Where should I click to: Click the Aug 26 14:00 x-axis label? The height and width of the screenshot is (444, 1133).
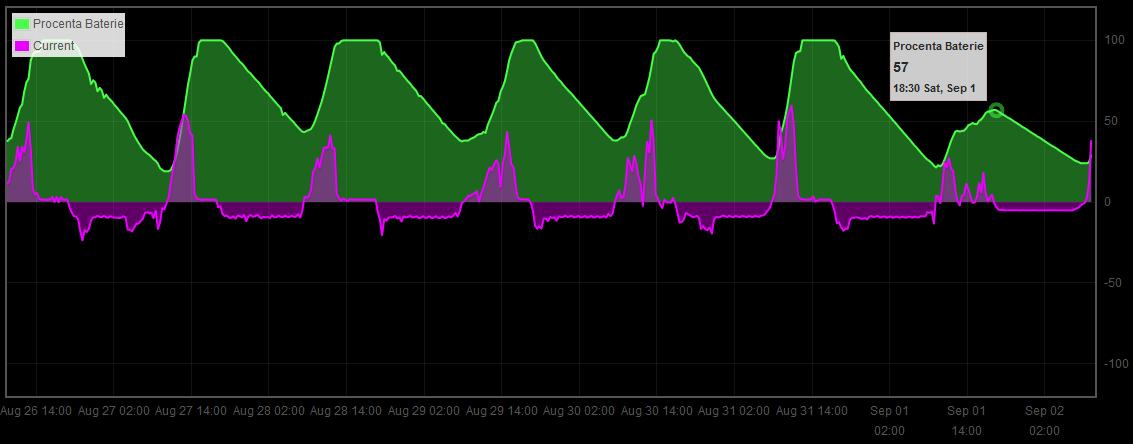pyautogui.click(x=35, y=411)
